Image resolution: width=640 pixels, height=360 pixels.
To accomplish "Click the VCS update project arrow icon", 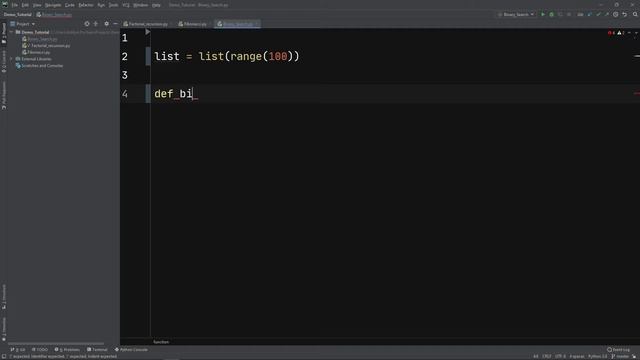I will pos(589,14).
